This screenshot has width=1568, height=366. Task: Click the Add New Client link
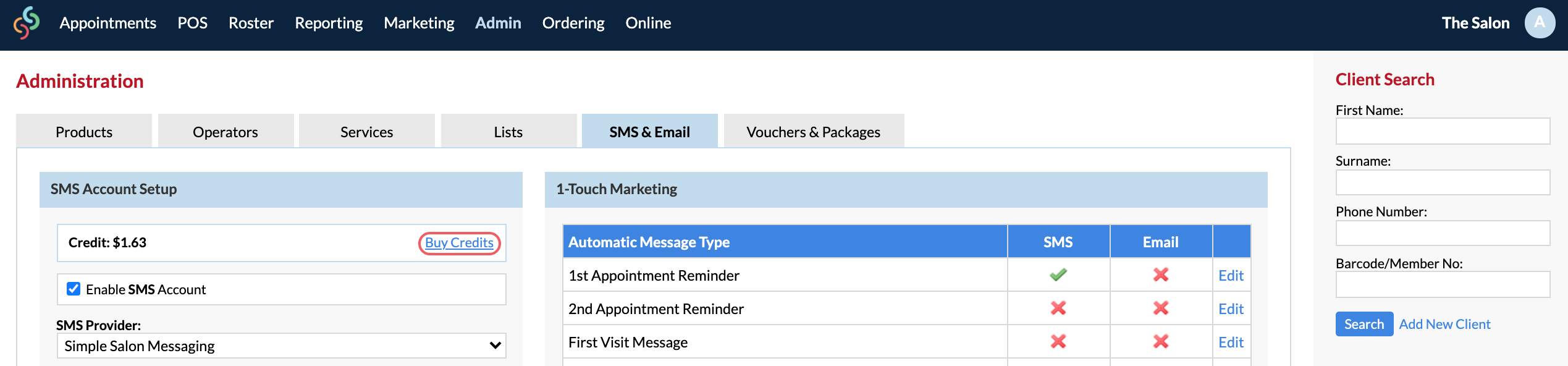click(1444, 324)
